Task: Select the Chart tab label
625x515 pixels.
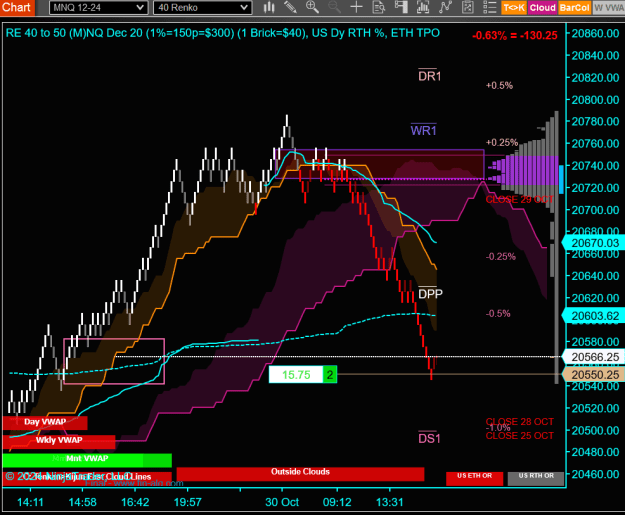Action: pyautogui.click(x=17, y=7)
